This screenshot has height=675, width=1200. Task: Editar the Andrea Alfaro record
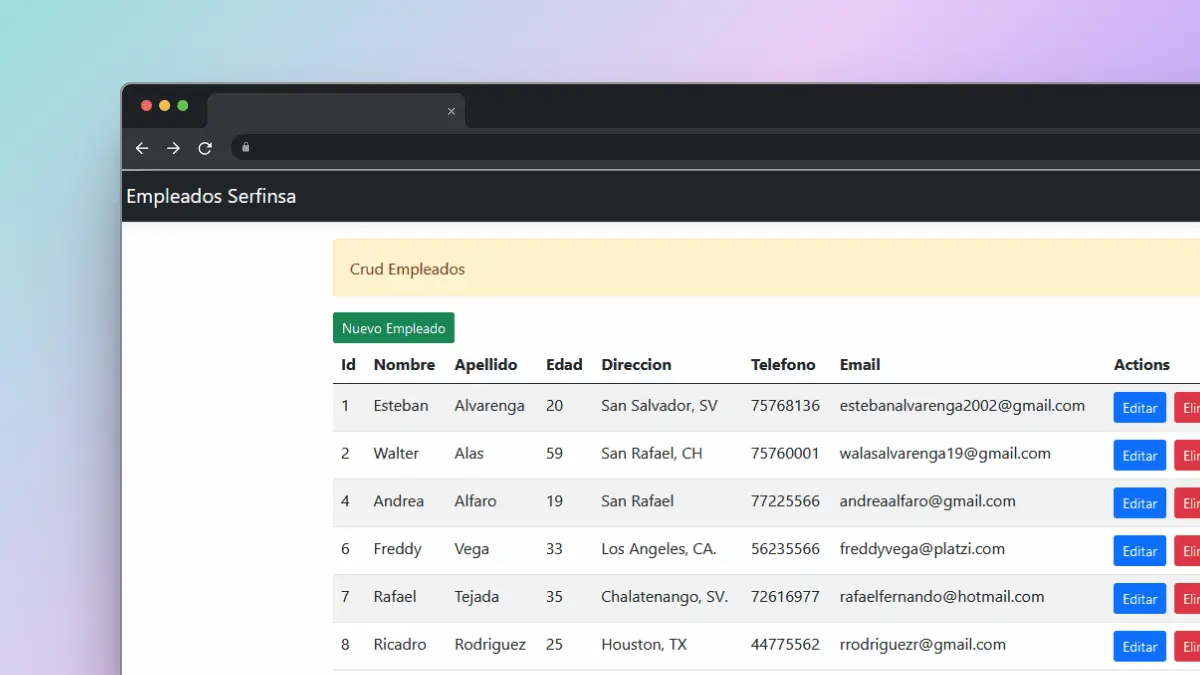1139,503
